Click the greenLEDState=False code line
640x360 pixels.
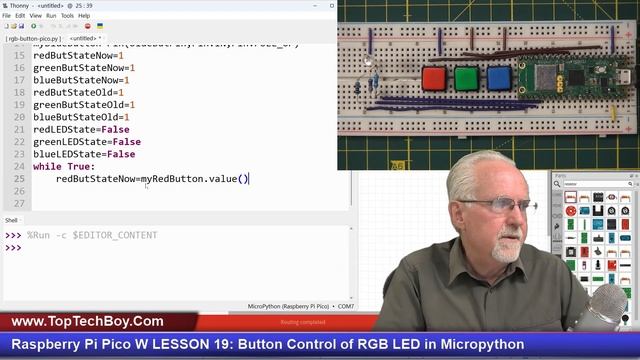(87, 142)
